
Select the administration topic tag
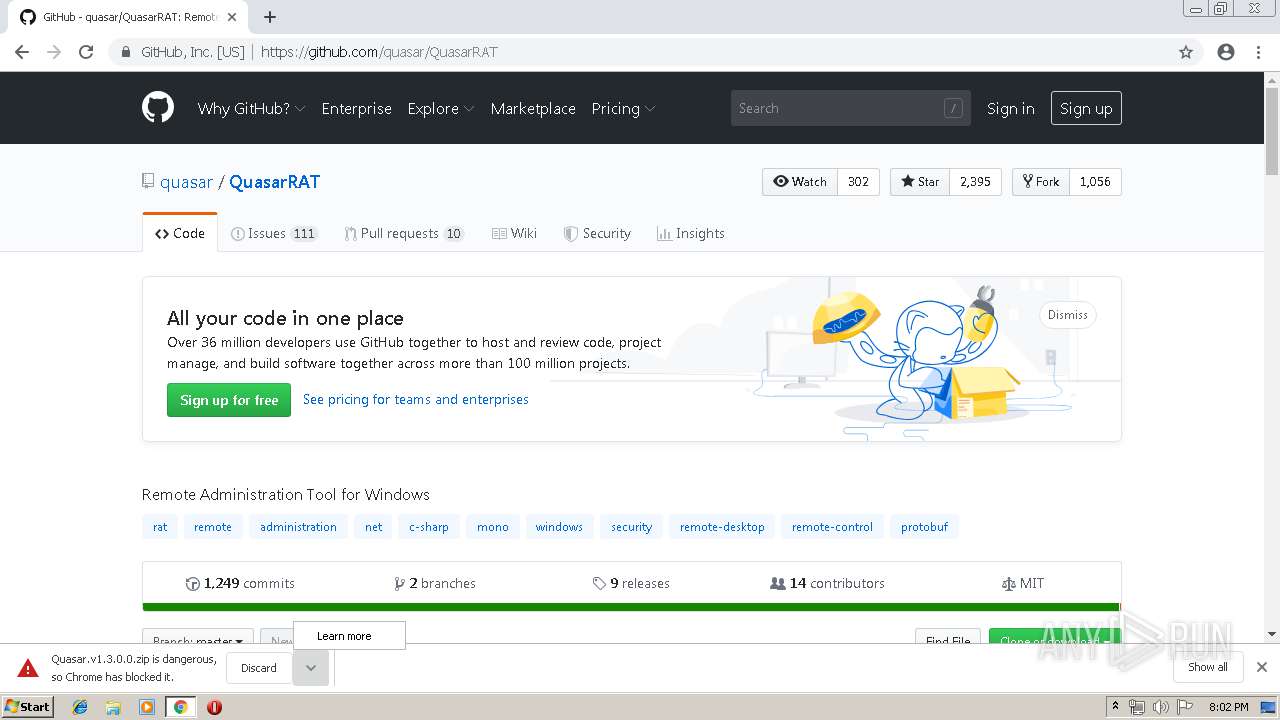pos(298,527)
